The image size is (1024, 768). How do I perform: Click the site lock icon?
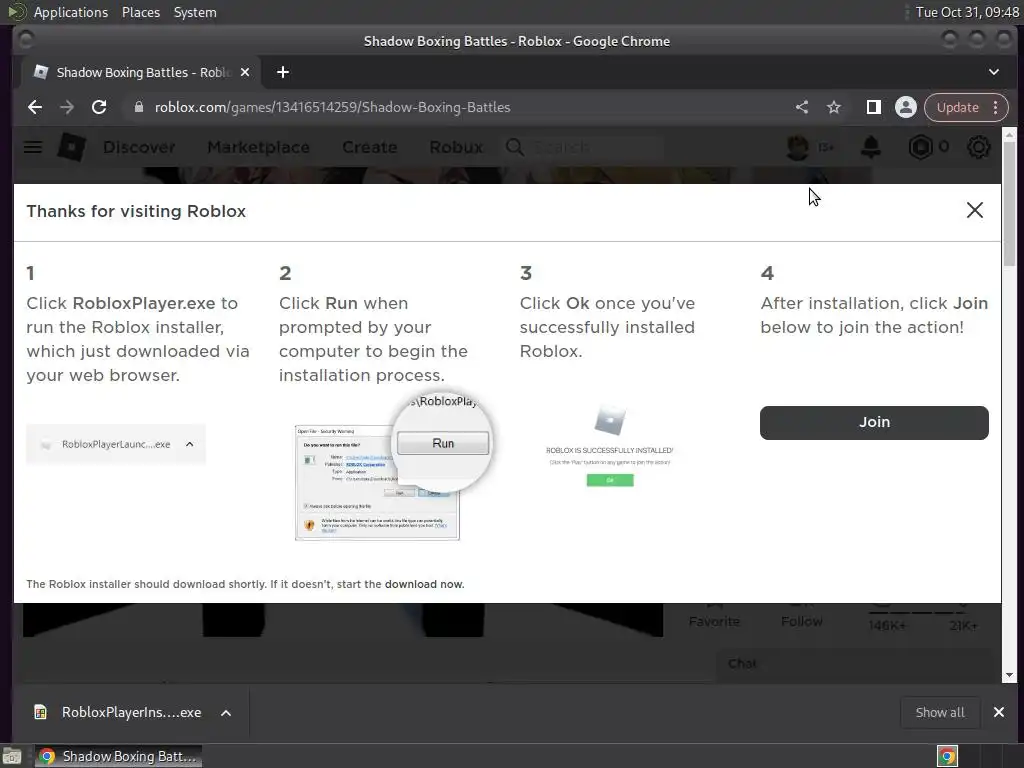tap(138, 107)
